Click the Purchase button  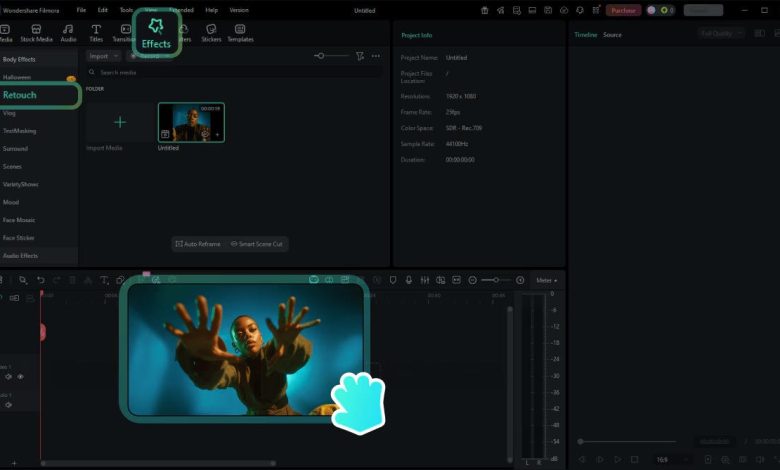(624, 10)
